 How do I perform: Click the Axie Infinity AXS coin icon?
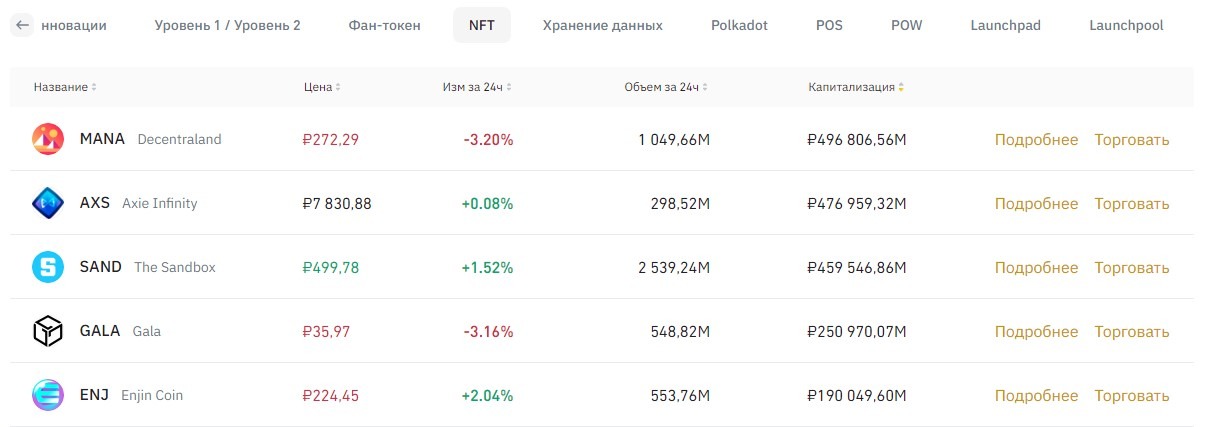pos(47,203)
